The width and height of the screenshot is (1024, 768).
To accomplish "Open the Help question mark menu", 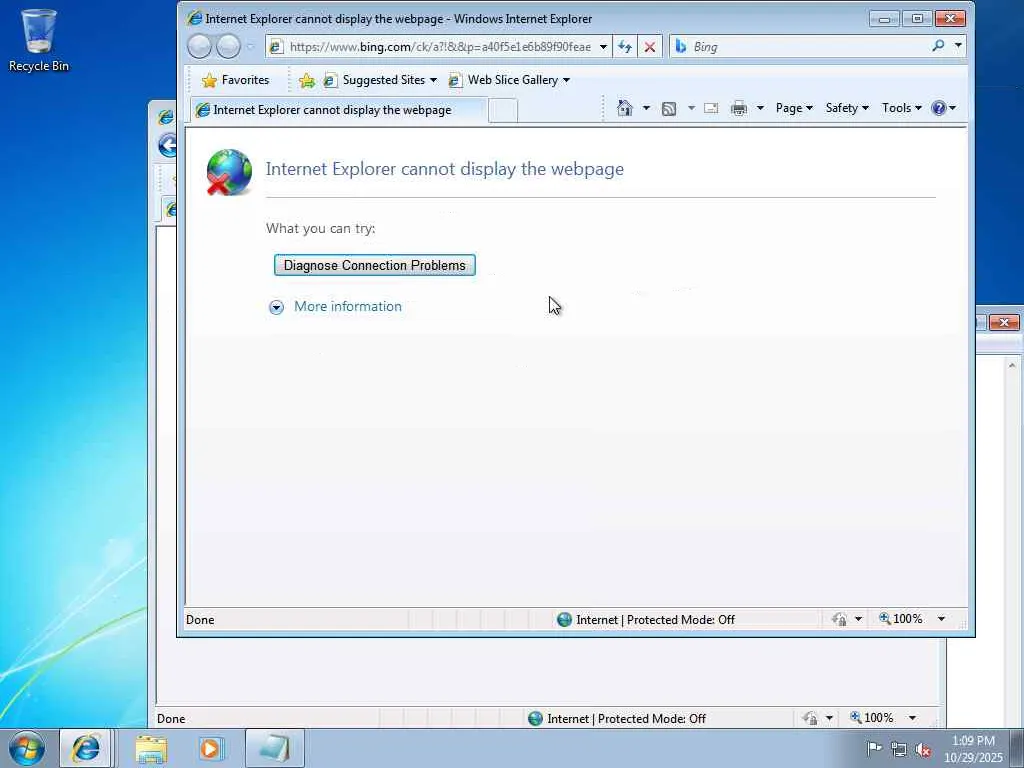I will (943, 108).
